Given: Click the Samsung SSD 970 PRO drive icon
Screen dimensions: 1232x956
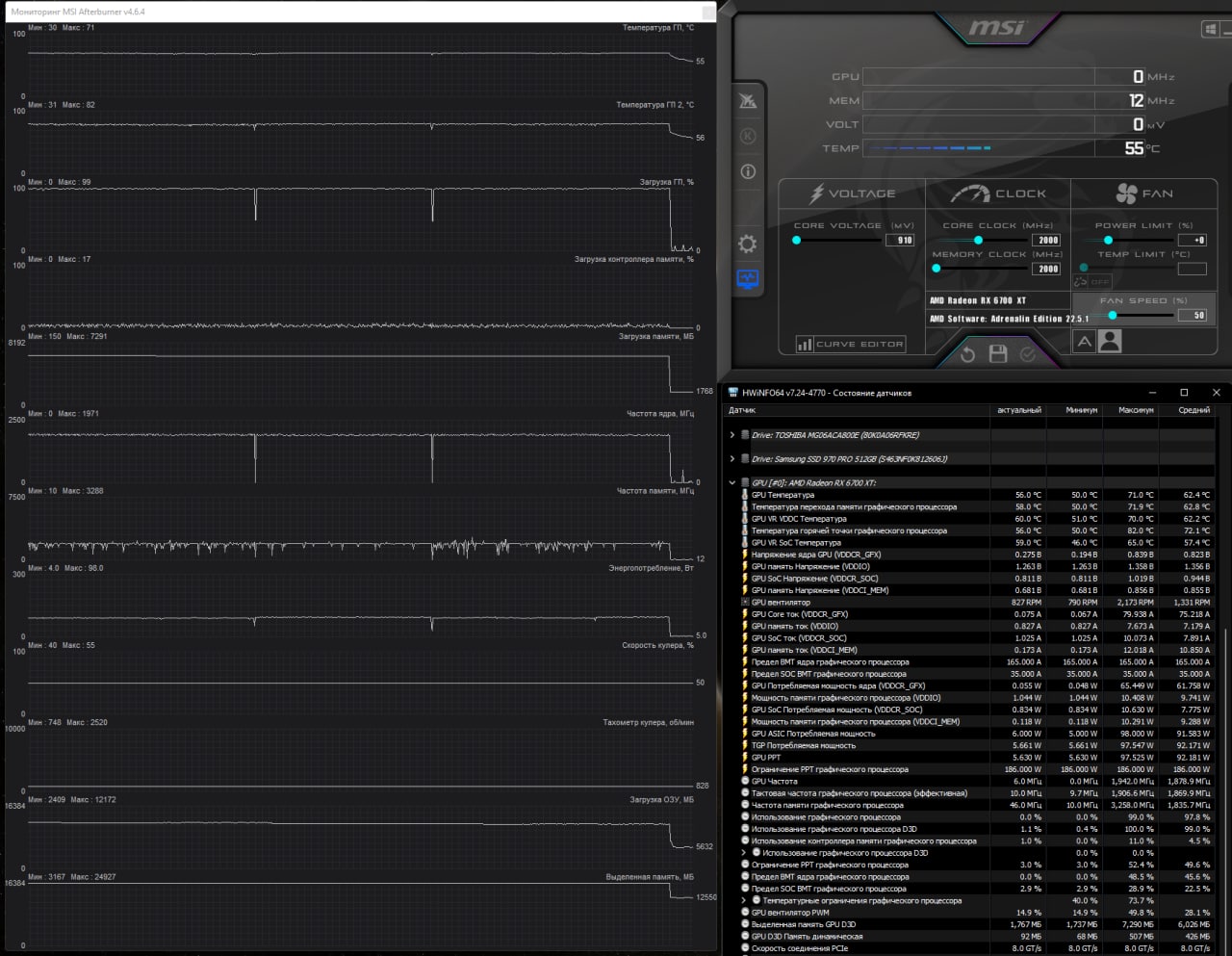Looking at the screenshot, I should (x=745, y=459).
